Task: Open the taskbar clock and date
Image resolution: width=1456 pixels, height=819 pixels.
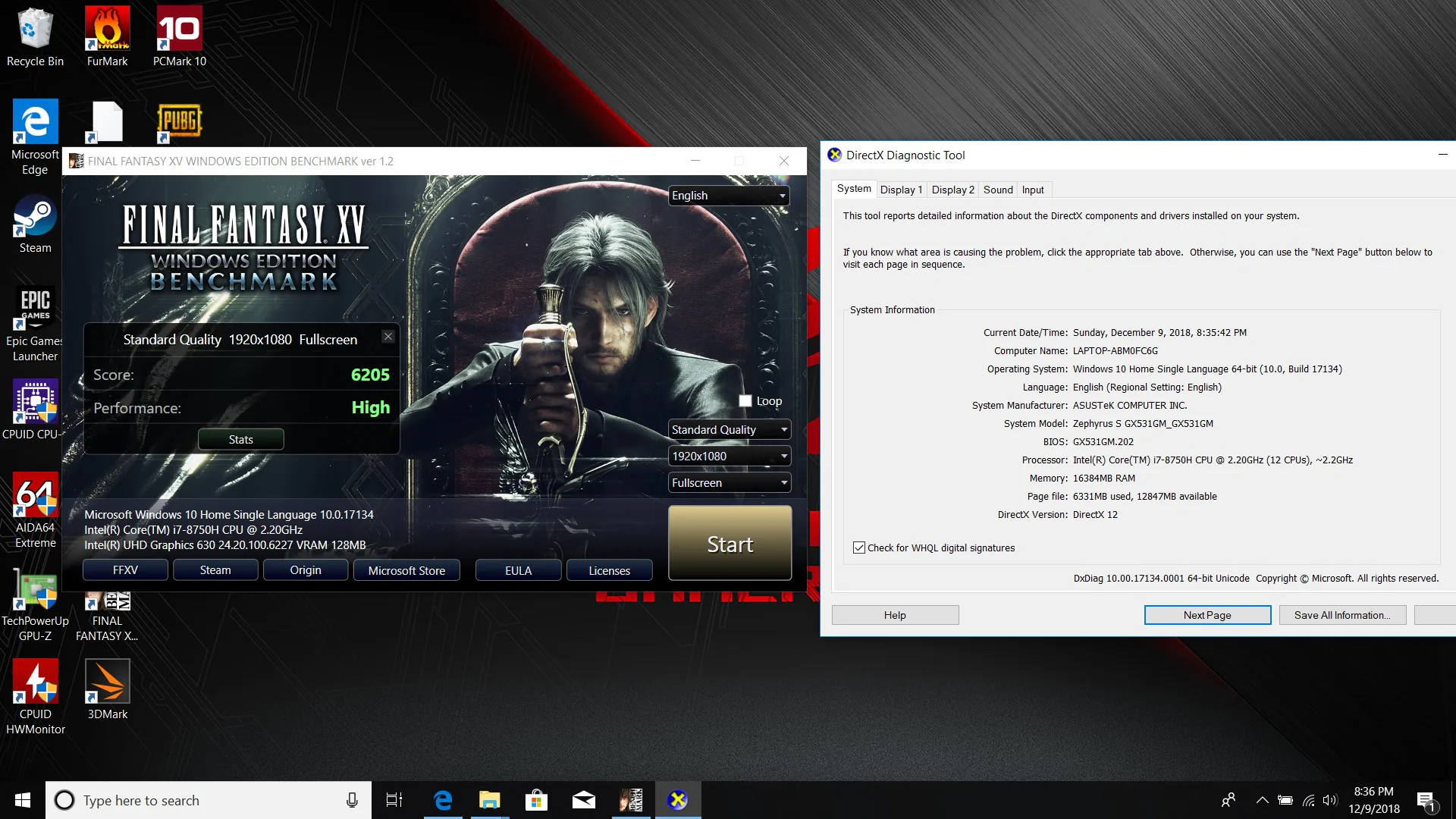Action: (x=1374, y=800)
